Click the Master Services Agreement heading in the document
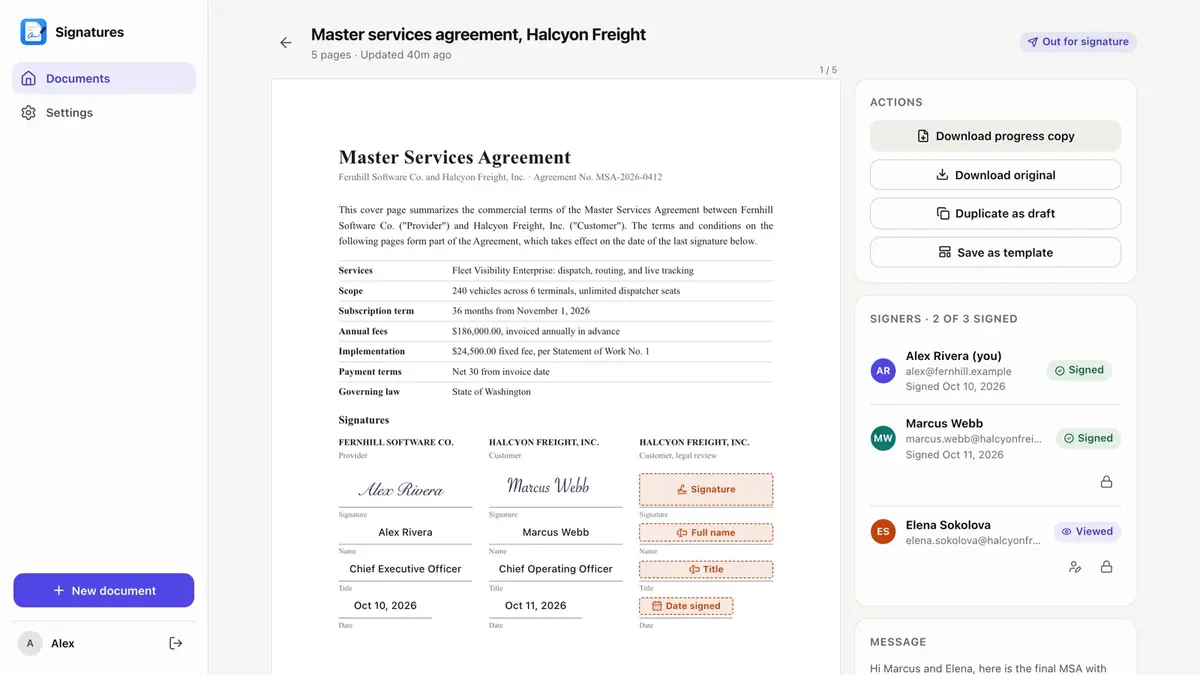 pos(455,157)
